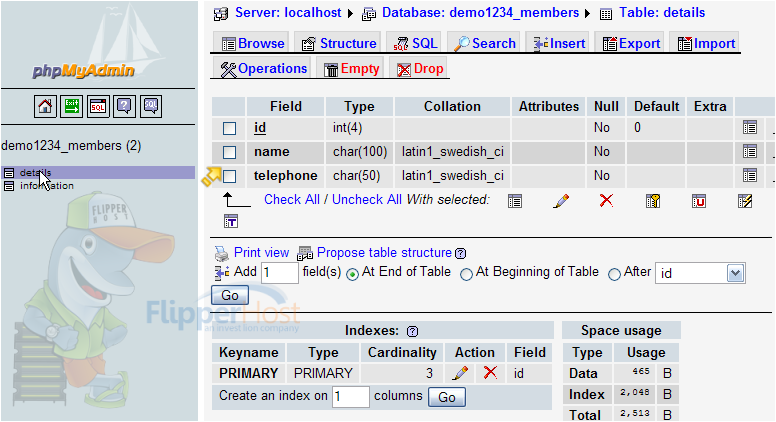
Task: Click With selected red X drop icon
Action: coord(606,200)
